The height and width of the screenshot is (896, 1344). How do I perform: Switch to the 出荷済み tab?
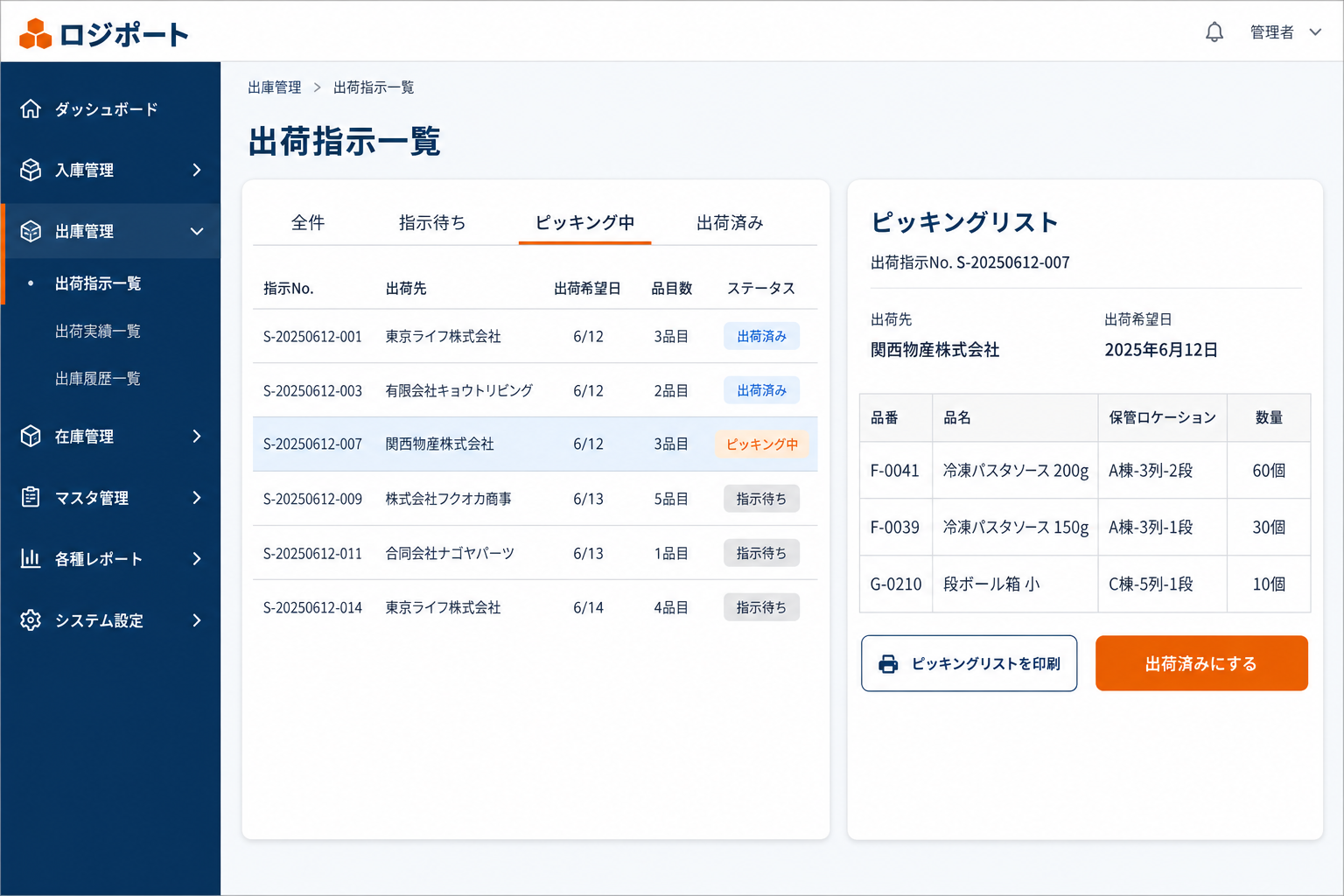click(730, 222)
